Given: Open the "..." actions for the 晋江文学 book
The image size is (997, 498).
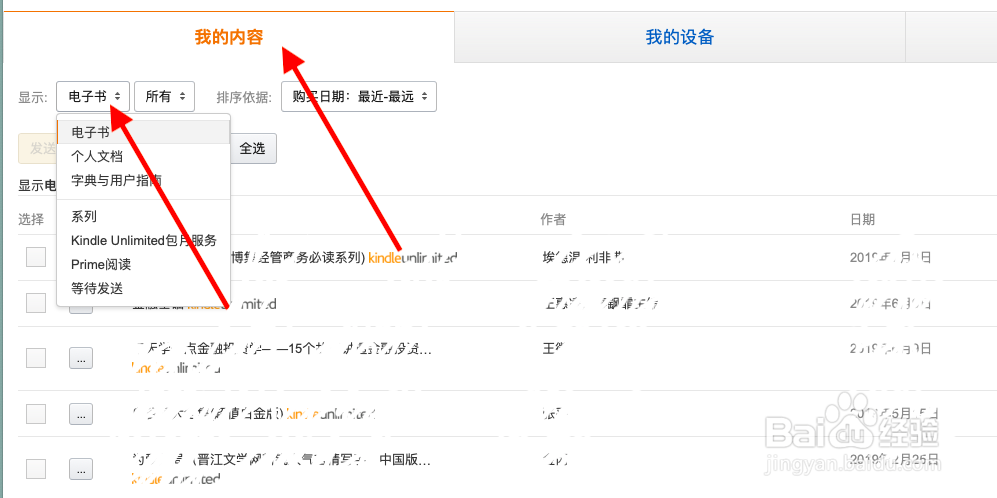Looking at the screenshot, I should pyautogui.click(x=81, y=468).
